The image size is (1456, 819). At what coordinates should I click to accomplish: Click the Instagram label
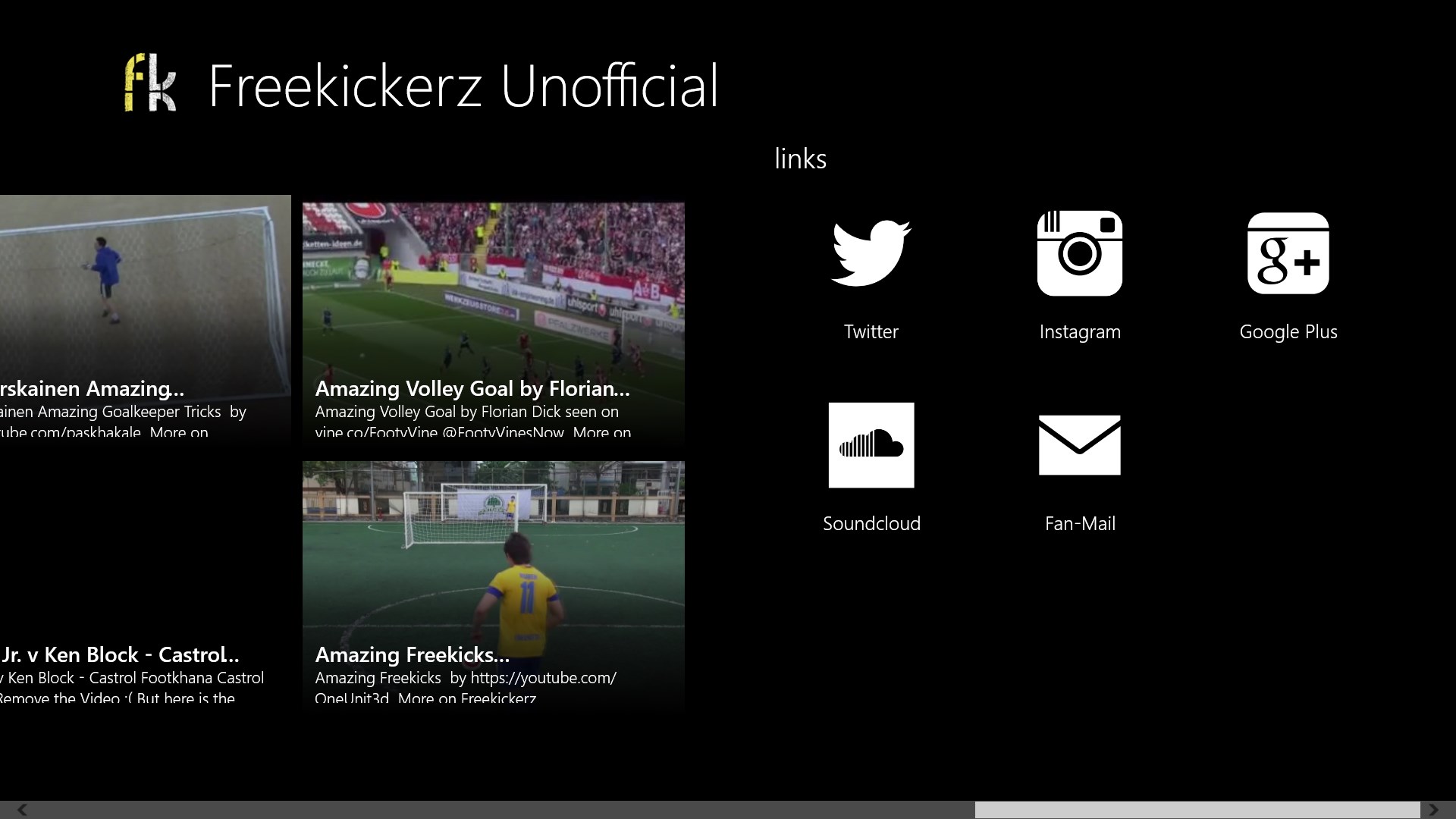[1080, 332]
